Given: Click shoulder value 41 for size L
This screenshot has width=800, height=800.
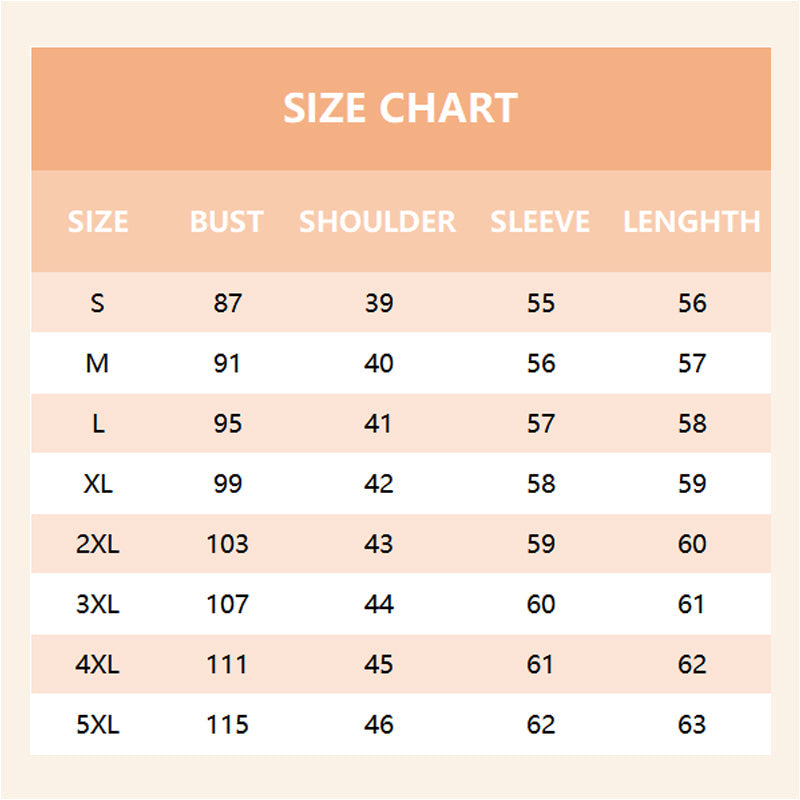Looking at the screenshot, I should [x=379, y=423].
